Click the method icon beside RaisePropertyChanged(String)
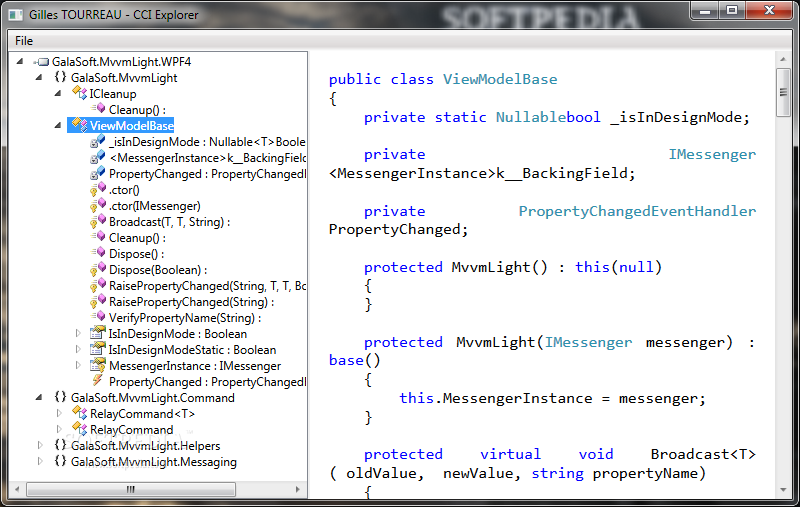Image resolution: width=800 pixels, height=507 pixels. pyautogui.click(x=98, y=301)
